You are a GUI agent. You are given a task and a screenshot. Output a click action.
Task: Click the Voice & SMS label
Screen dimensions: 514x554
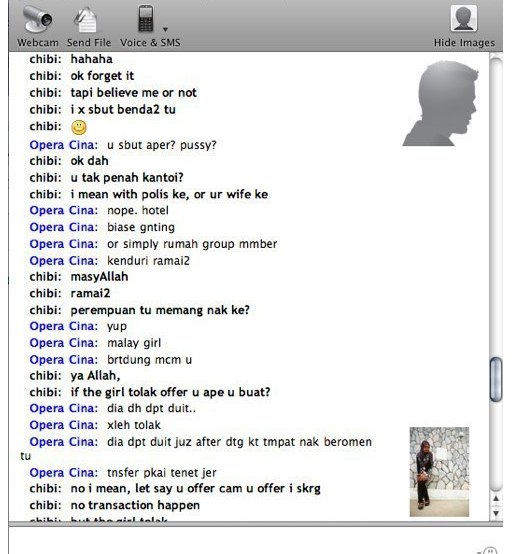point(150,43)
